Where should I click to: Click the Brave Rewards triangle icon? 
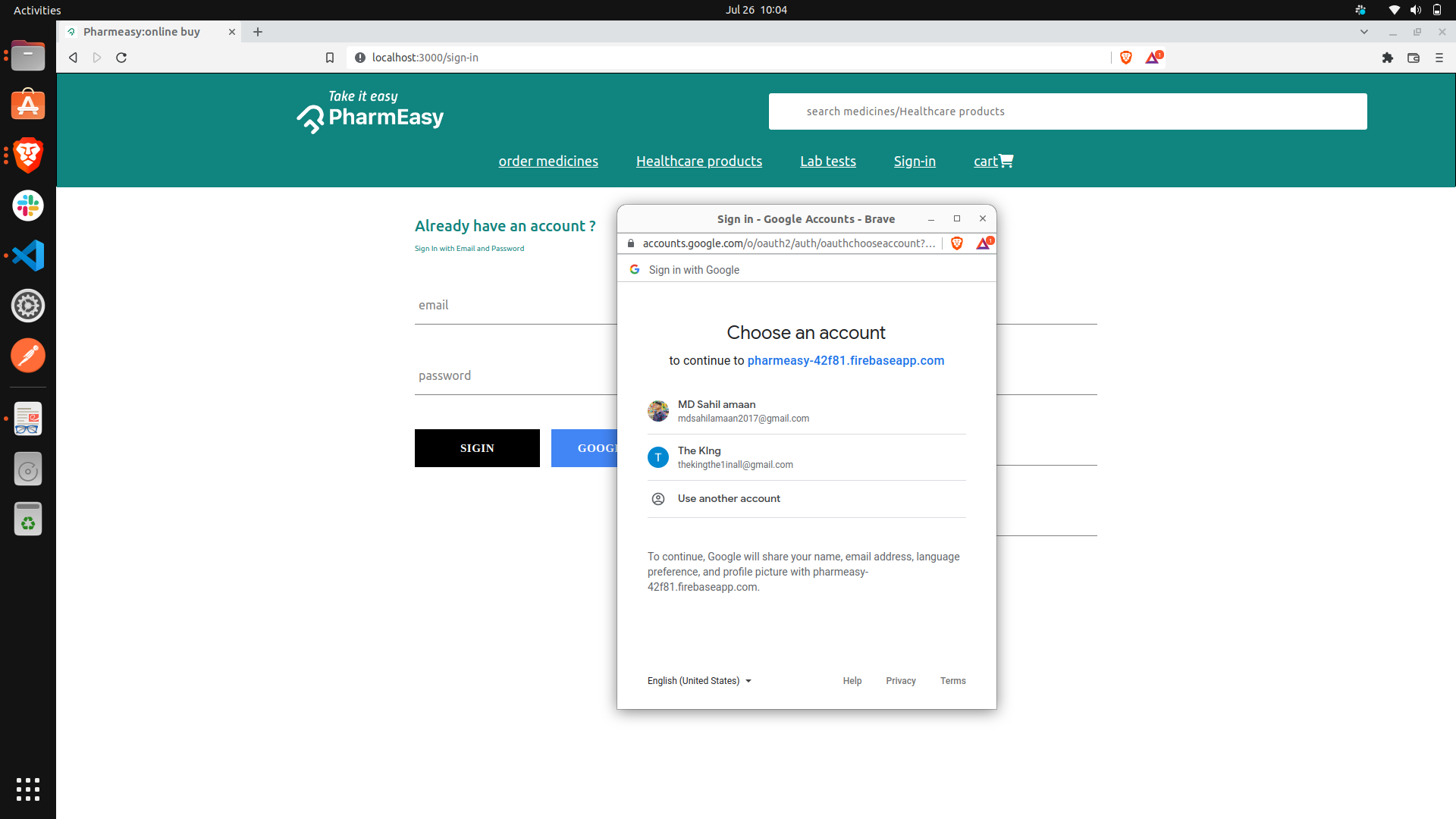(x=1153, y=58)
